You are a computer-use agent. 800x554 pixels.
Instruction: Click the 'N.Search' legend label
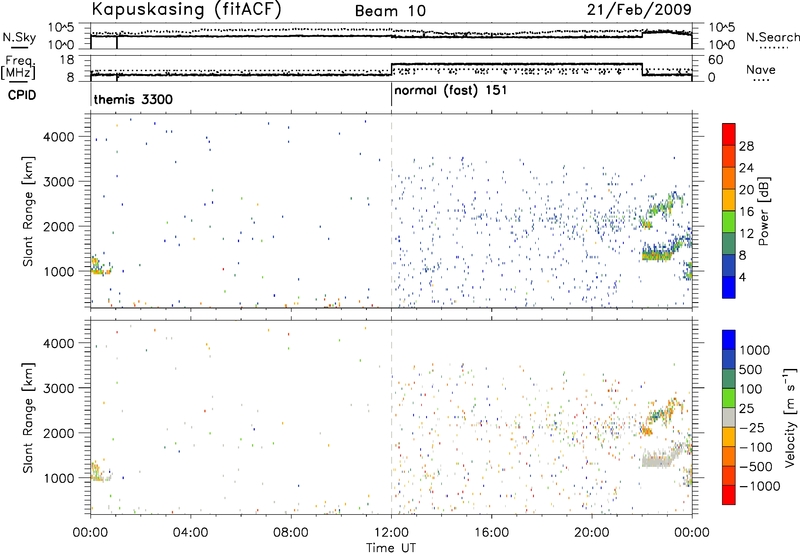pyautogui.click(x=772, y=37)
